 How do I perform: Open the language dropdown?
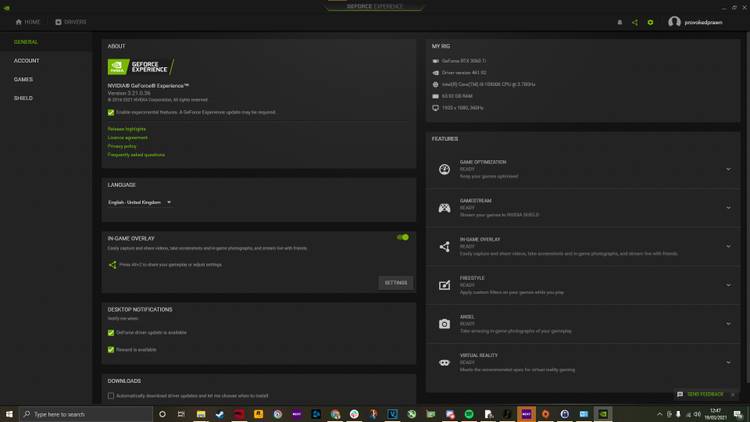tap(140, 202)
